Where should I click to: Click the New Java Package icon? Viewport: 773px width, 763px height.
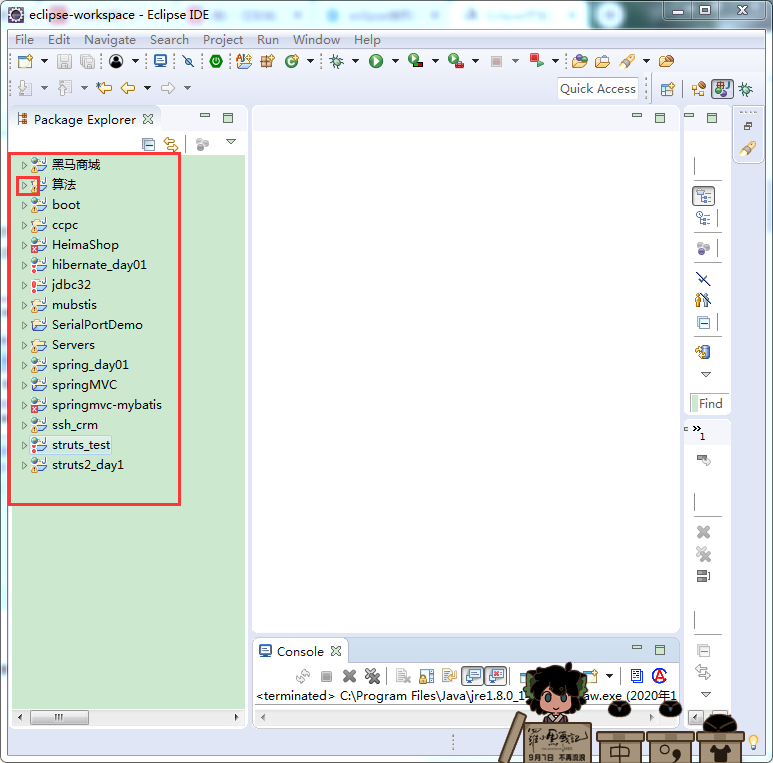pyautogui.click(x=267, y=61)
